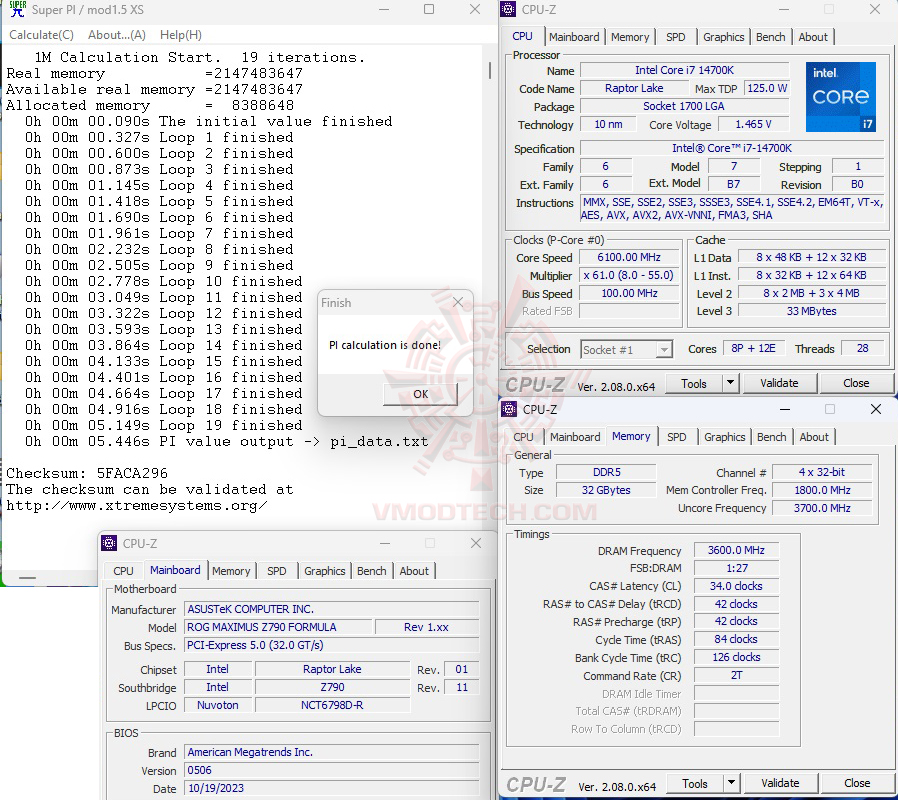Click OK in the Finish dialog
This screenshot has height=800, width=898.
[x=420, y=394]
